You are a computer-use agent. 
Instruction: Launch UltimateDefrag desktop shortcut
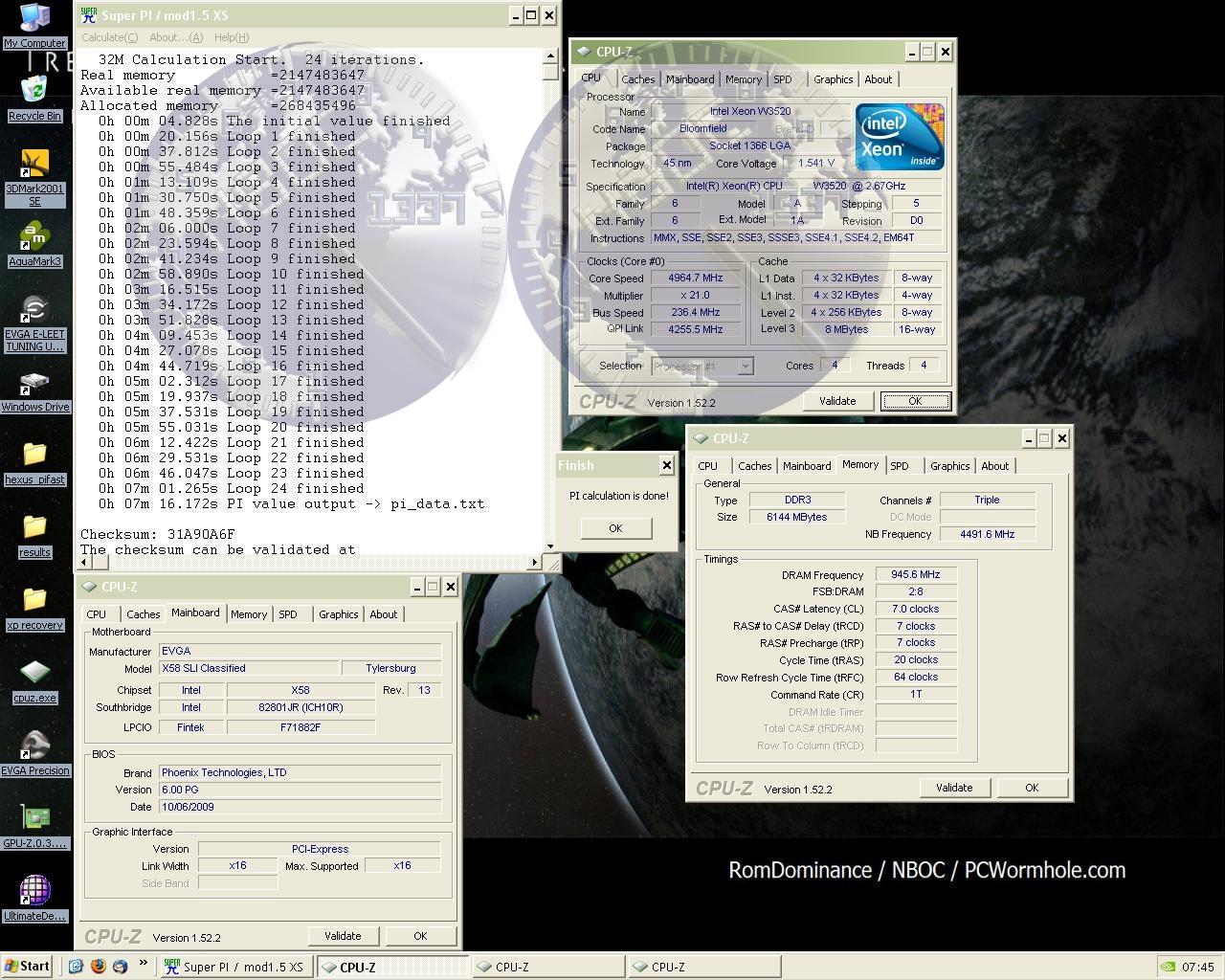pos(34,900)
